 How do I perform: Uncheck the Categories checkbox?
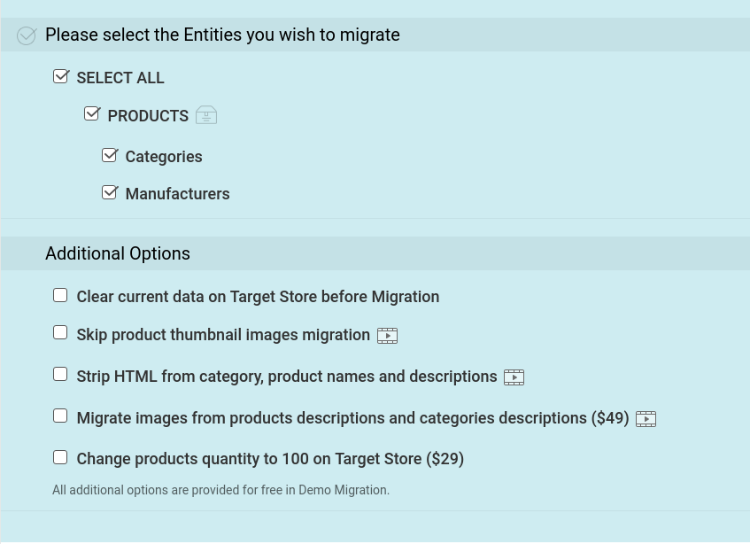point(110,155)
